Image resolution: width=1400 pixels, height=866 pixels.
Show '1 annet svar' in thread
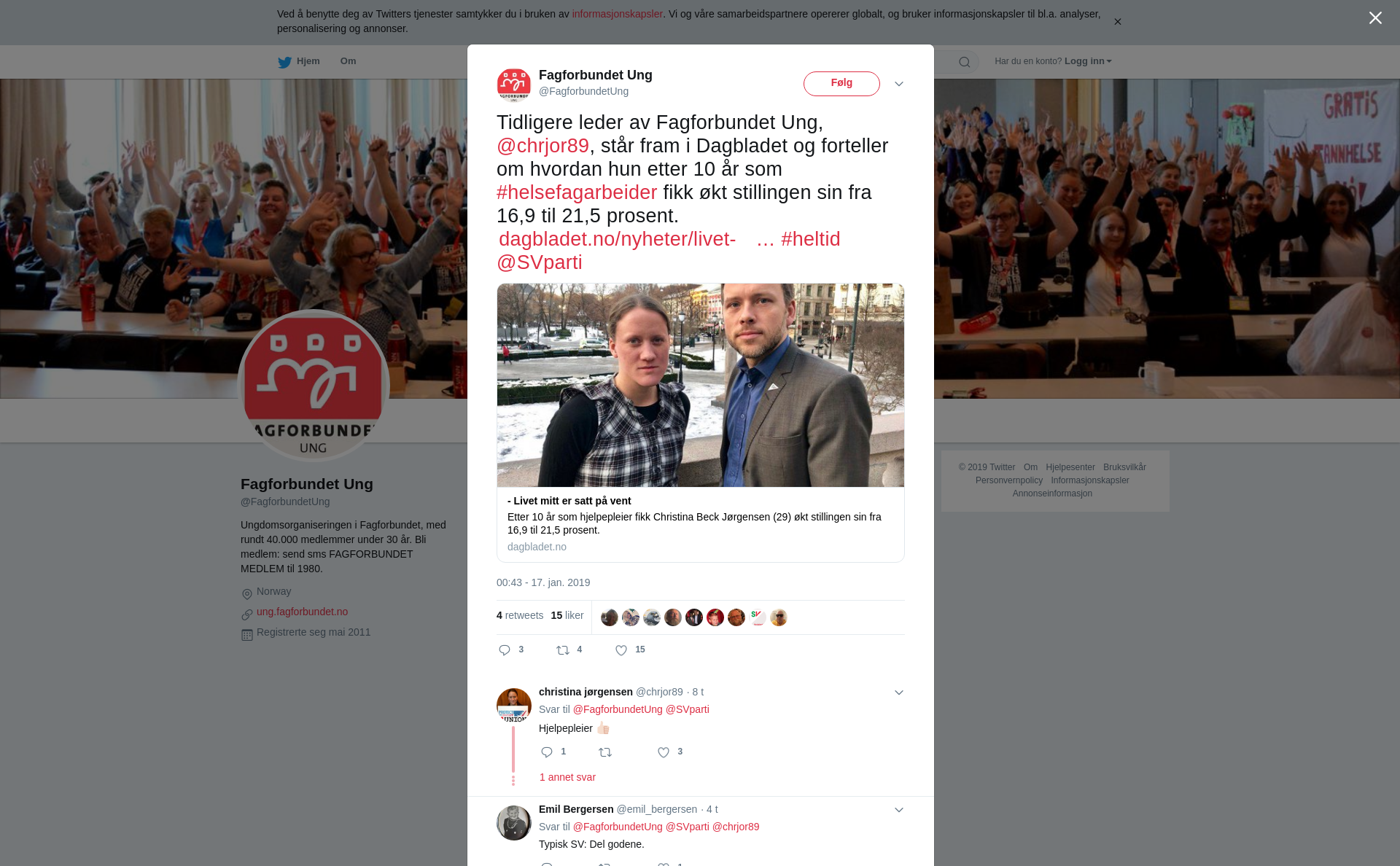pyautogui.click(x=567, y=777)
